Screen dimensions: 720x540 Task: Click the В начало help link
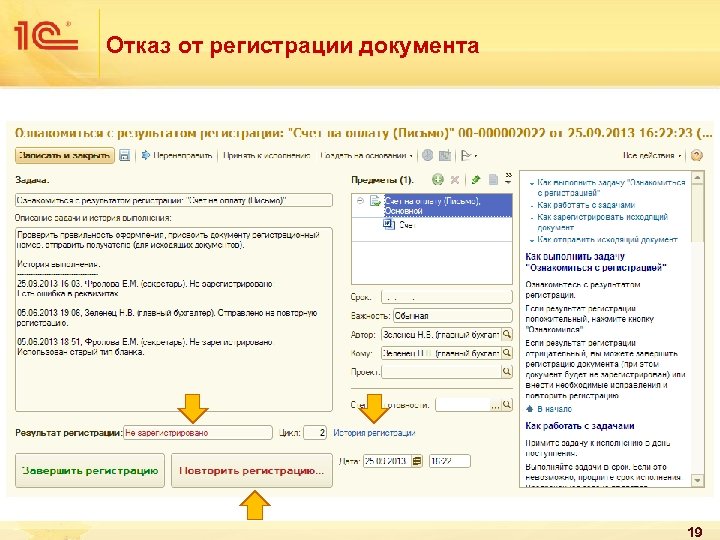click(x=555, y=409)
